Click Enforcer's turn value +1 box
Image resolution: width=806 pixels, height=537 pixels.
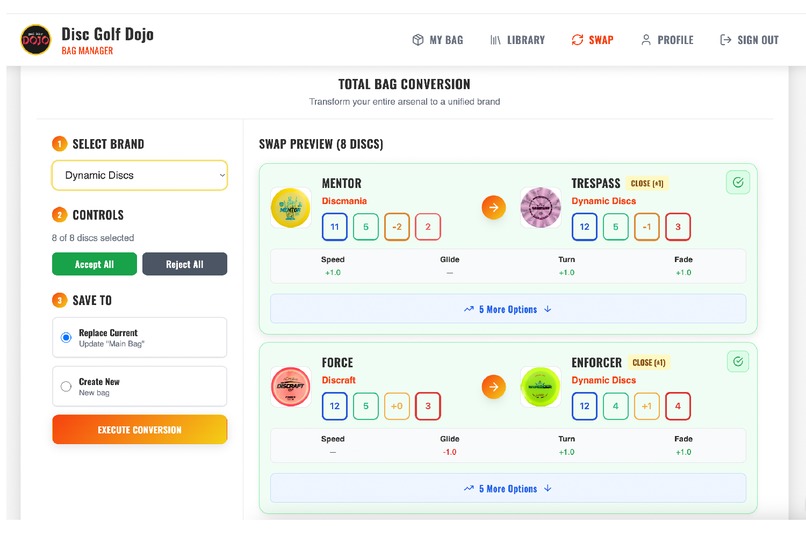pyautogui.click(x=647, y=406)
